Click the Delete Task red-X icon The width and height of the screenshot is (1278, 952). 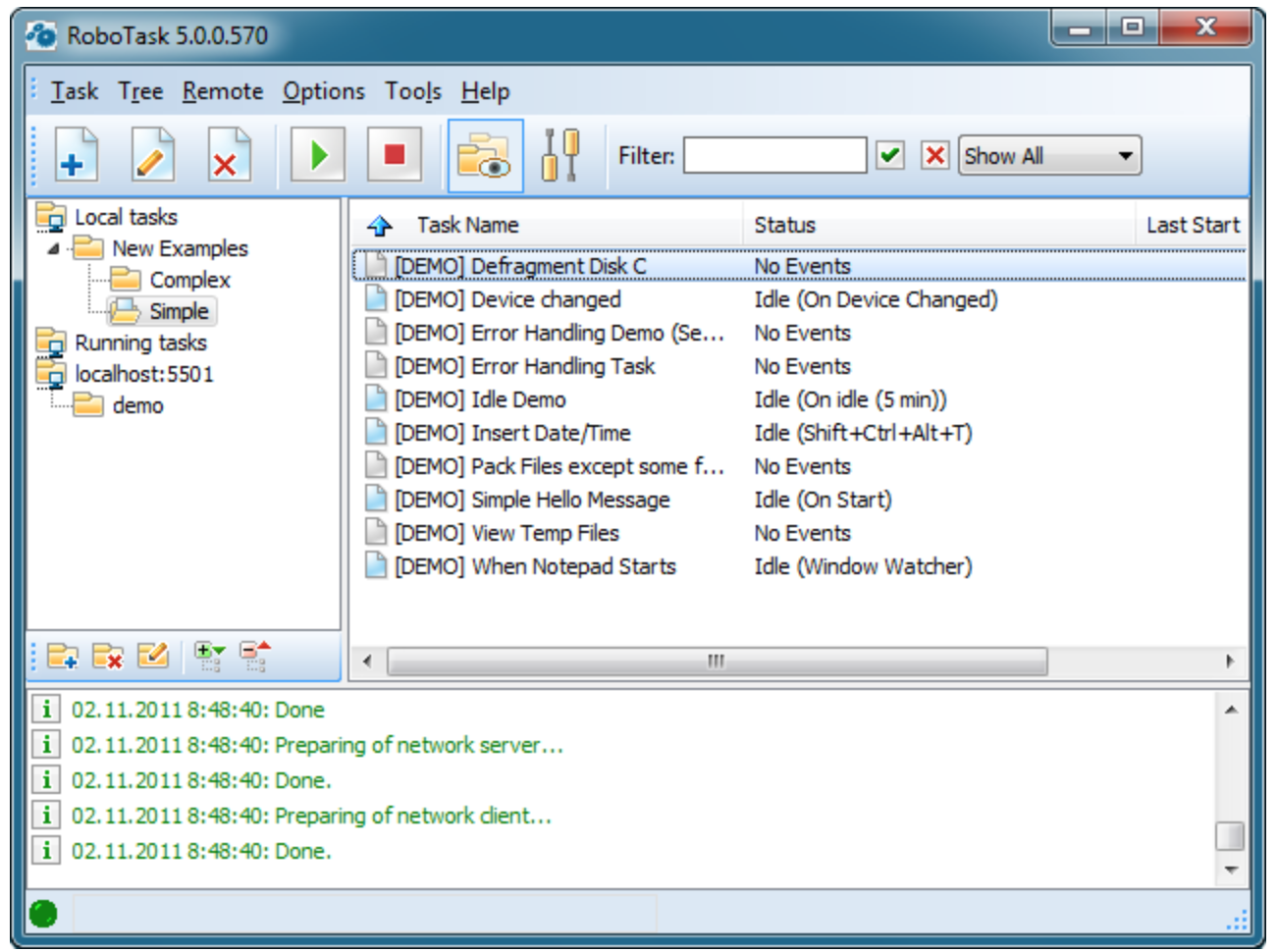229,154
